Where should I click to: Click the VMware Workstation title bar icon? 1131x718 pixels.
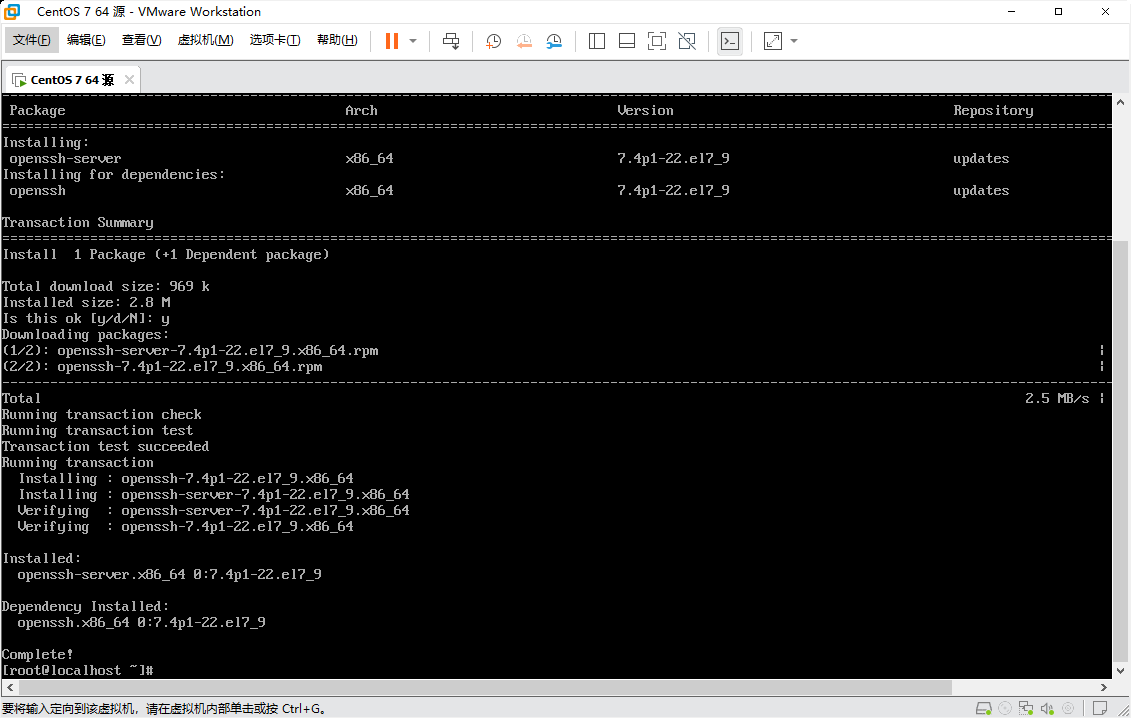pyautogui.click(x=12, y=12)
